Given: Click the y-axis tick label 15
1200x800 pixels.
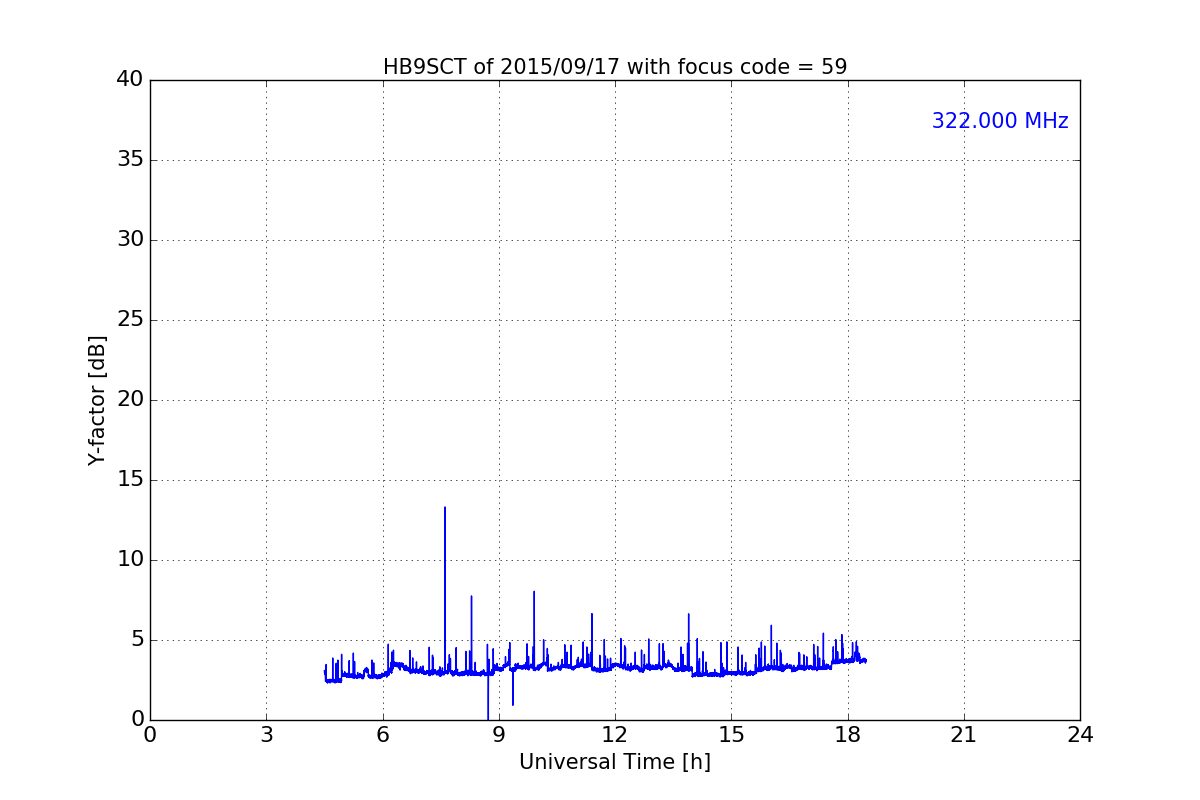Looking at the screenshot, I should [x=130, y=480].
